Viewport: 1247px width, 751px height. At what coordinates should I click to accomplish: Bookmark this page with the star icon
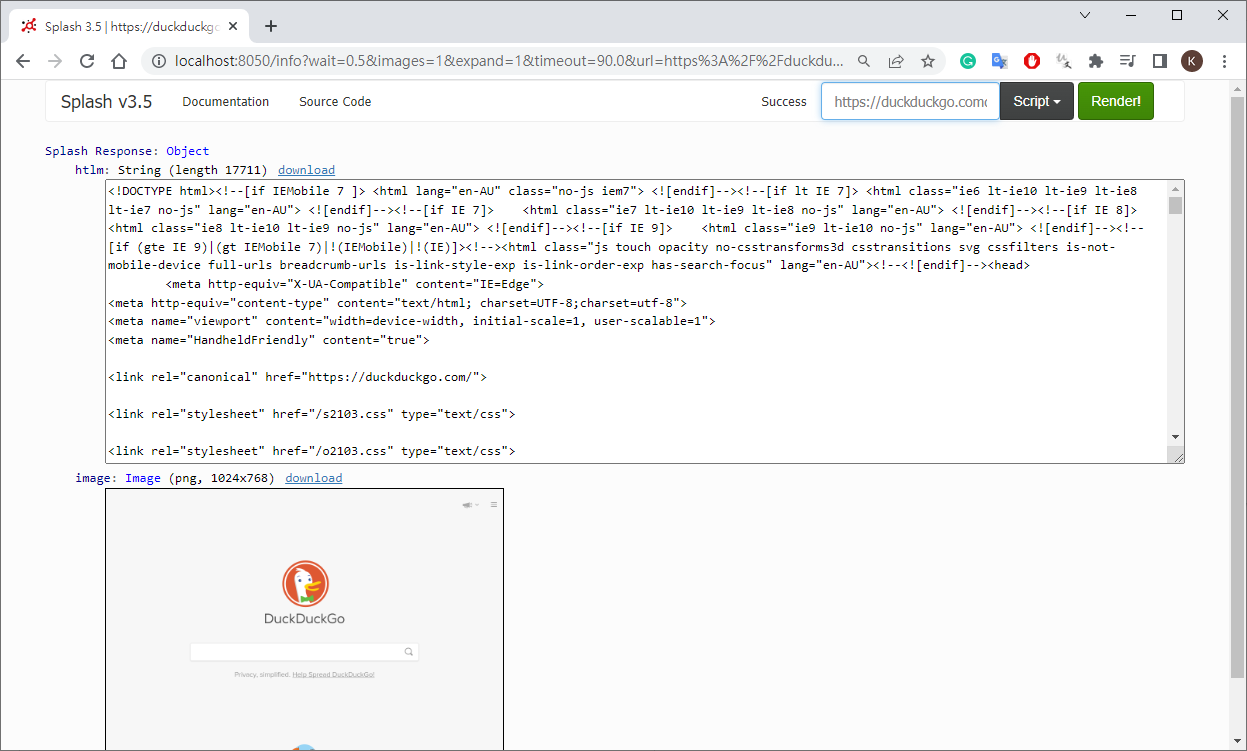point(928,61)
